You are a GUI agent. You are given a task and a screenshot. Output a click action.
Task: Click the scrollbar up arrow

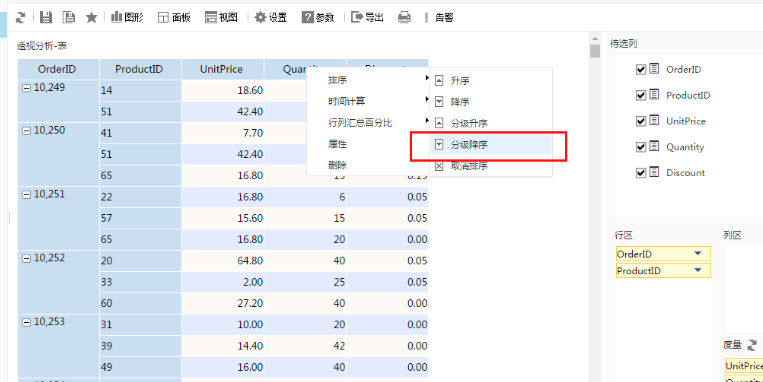595,39
